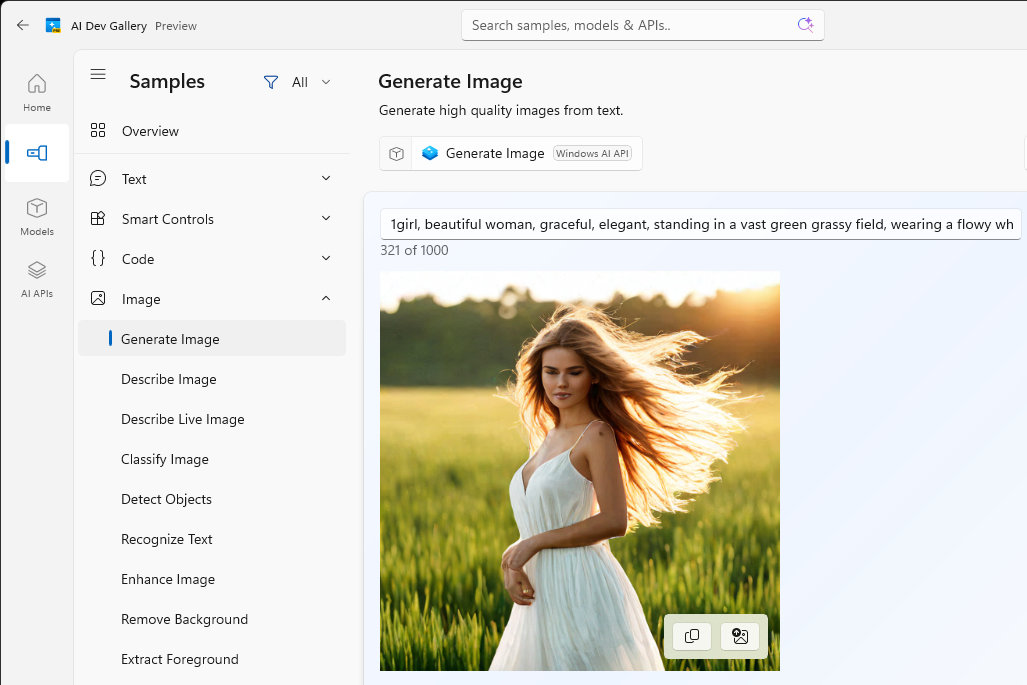This screenshot has height=685, width=1027.
Task: Click the image prompt text field
Action: [x=700, y=224]
